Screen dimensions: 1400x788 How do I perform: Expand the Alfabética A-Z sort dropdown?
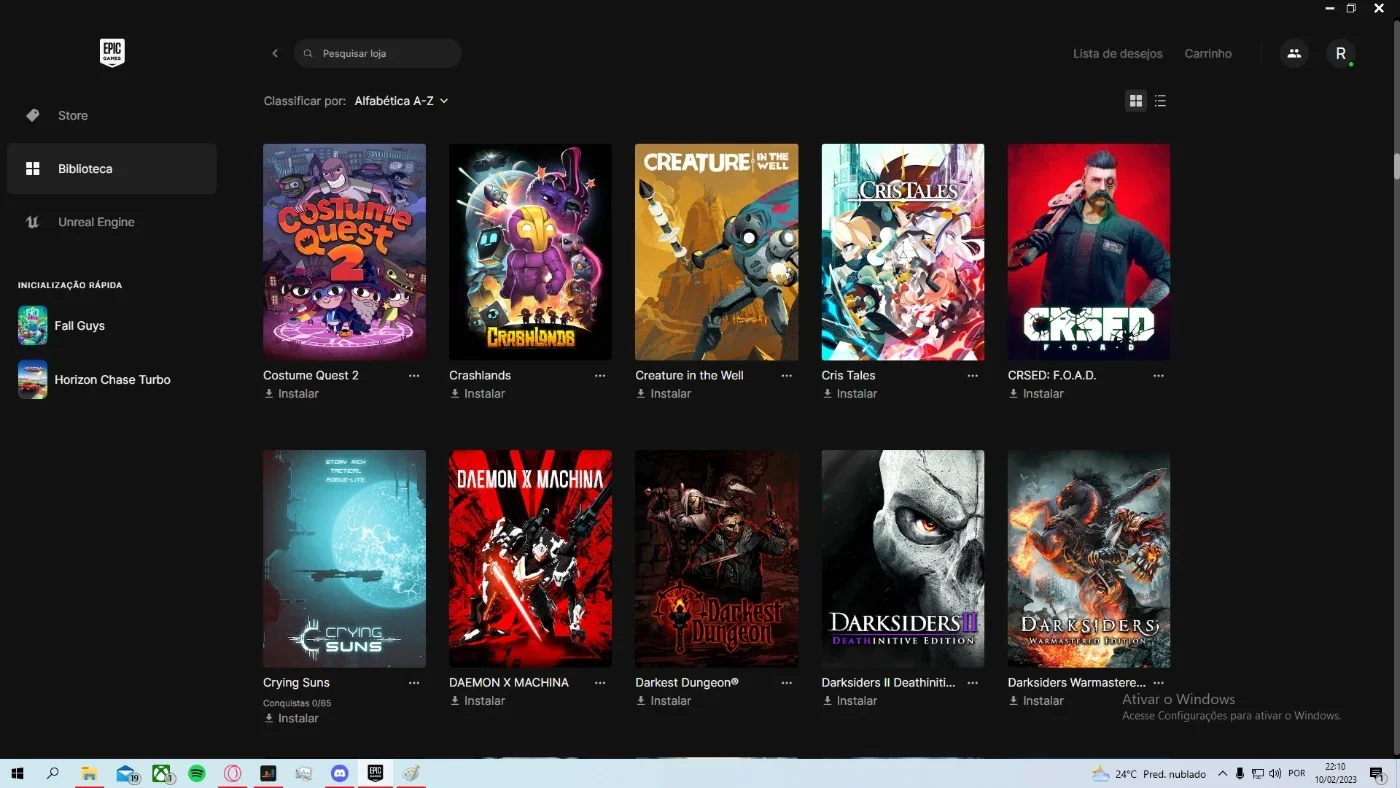click(401, 101)
